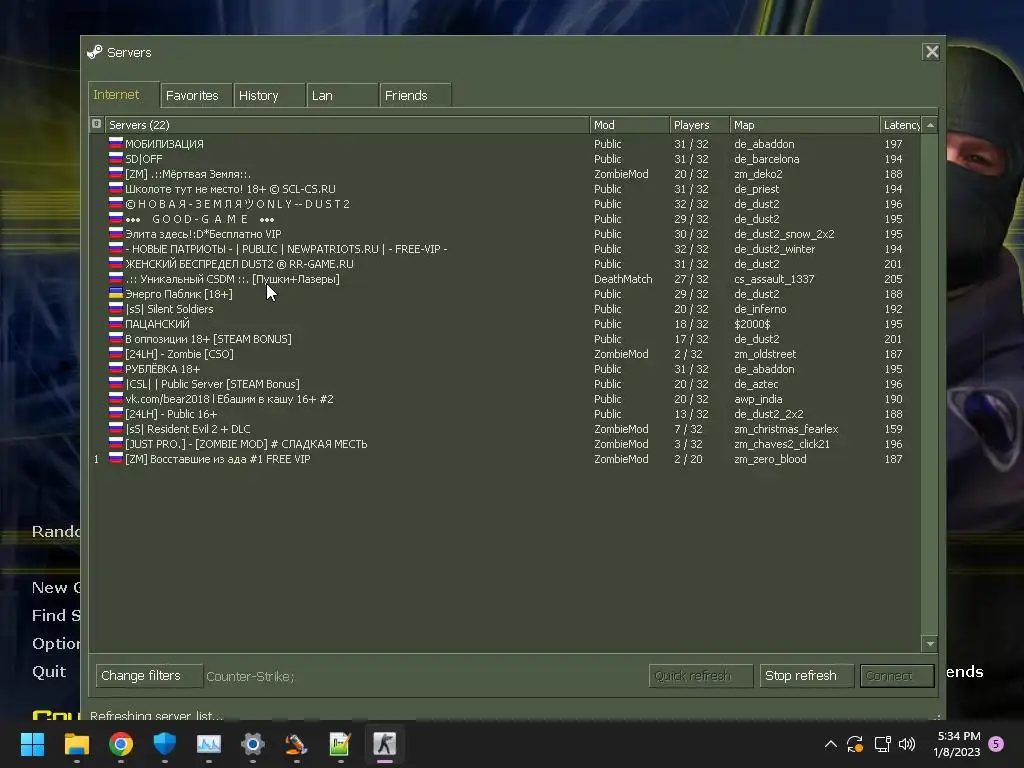Click the network display tray icon
The image size is (1024, 768).
pos(882,744)
